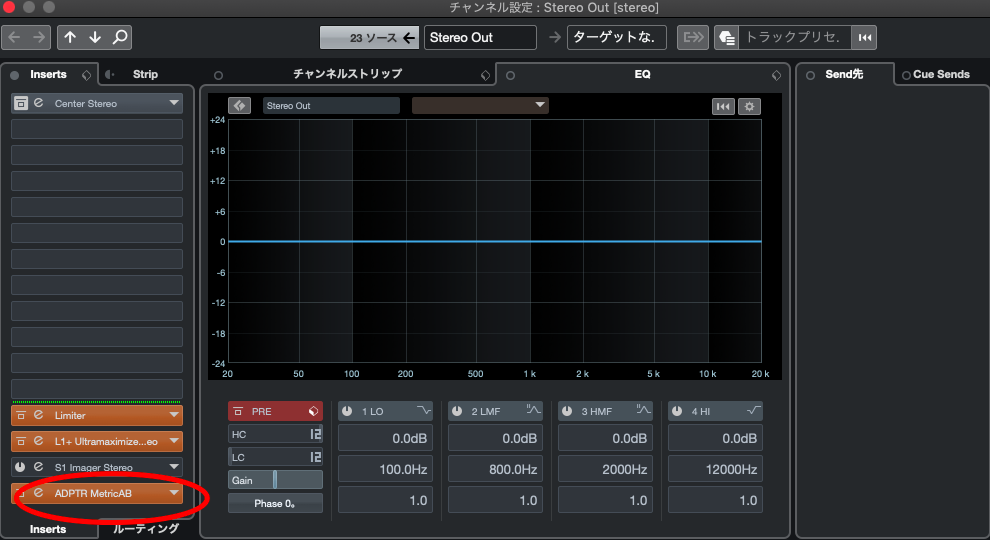Open Limiter plugin editor e icon
This screenshot has width=990, height=540.
[39, 415]
